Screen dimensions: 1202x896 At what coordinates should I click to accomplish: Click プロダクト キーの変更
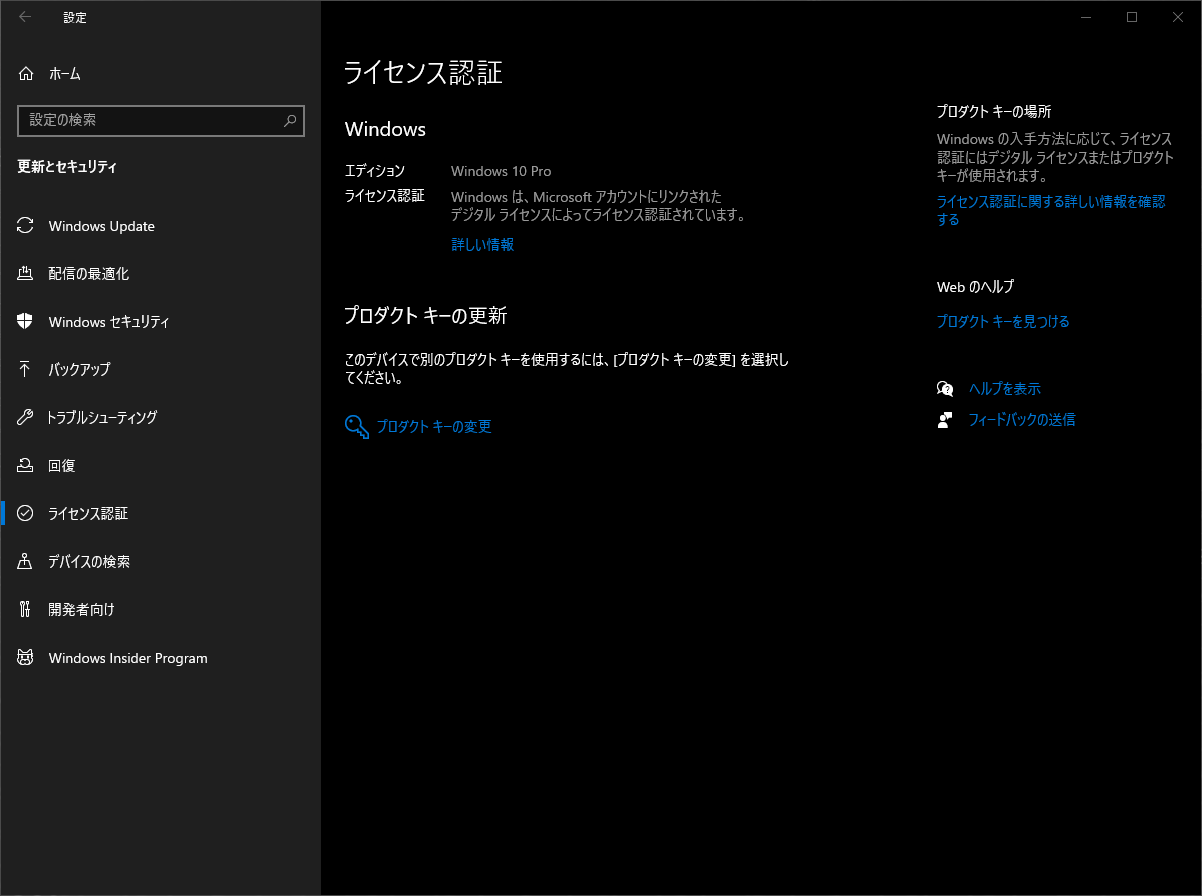coord(432,426)
